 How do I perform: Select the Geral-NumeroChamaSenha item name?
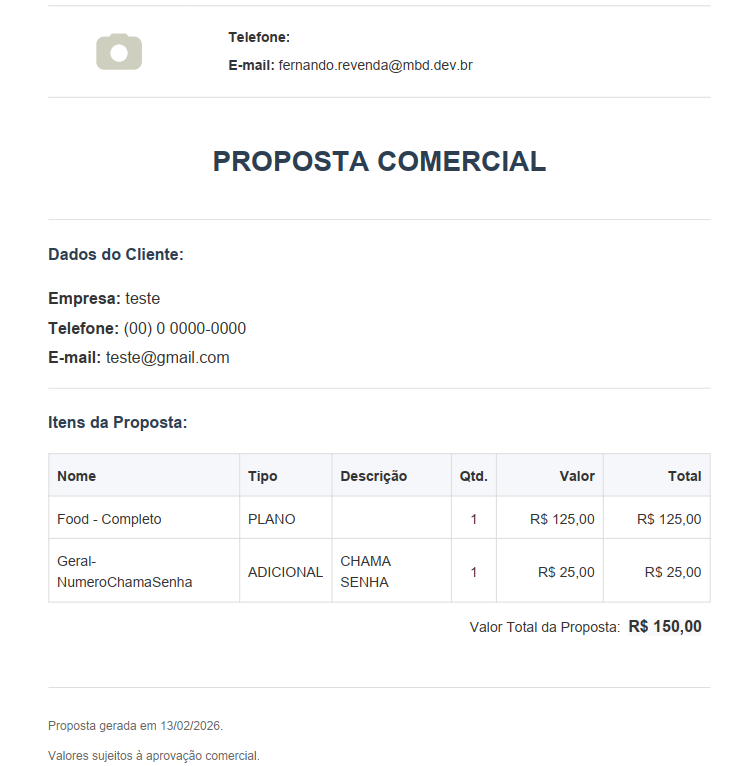pyautogui.click(x=125, y=572)
